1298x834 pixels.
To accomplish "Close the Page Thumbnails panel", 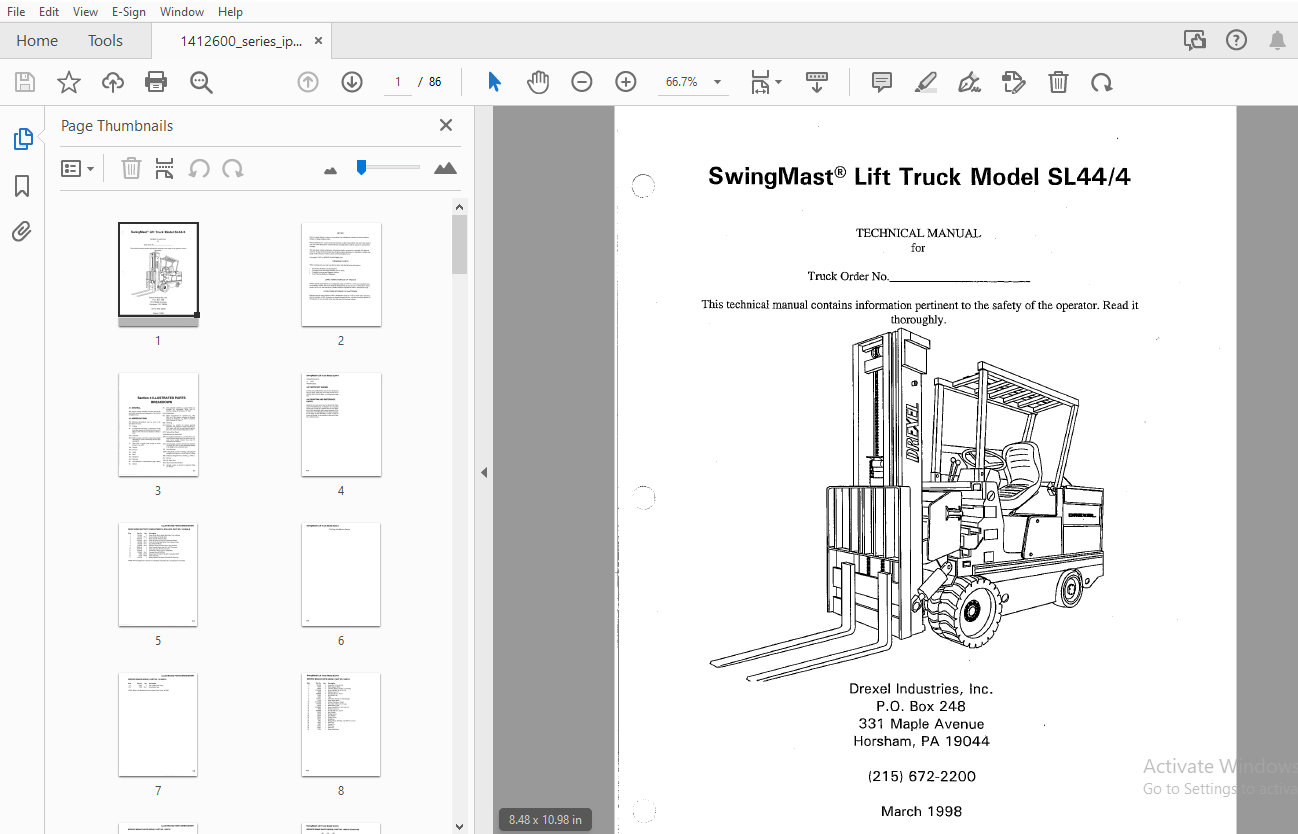I will (446, 125).
